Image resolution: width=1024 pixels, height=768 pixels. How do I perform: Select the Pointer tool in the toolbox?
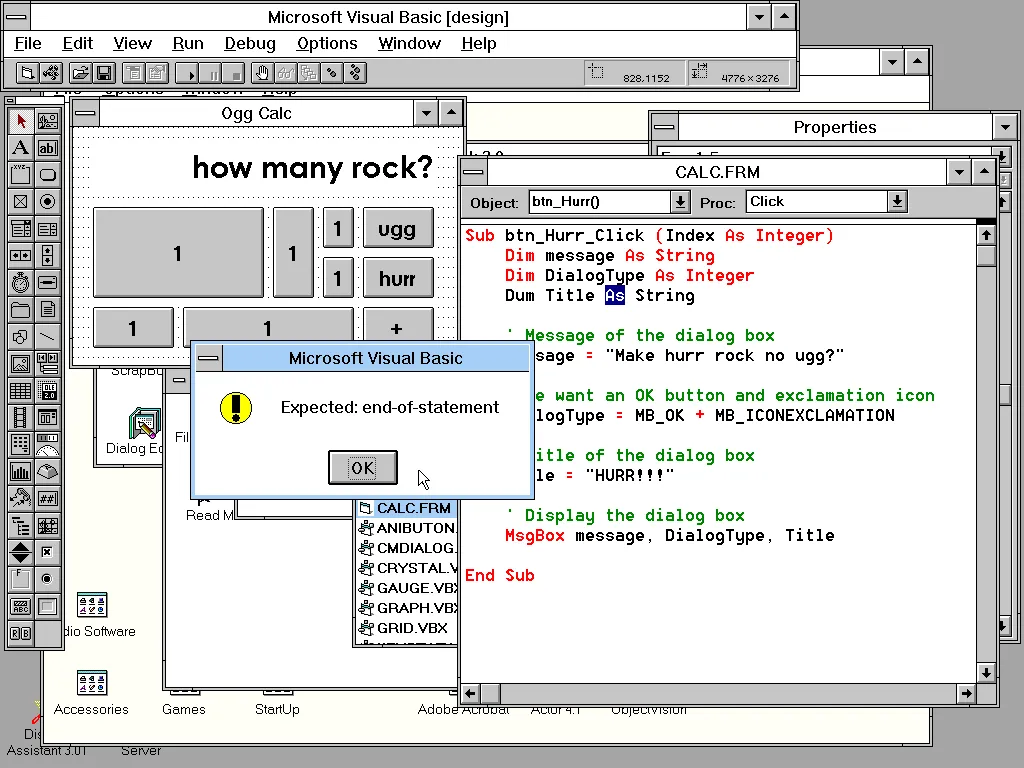coord(20,121)
